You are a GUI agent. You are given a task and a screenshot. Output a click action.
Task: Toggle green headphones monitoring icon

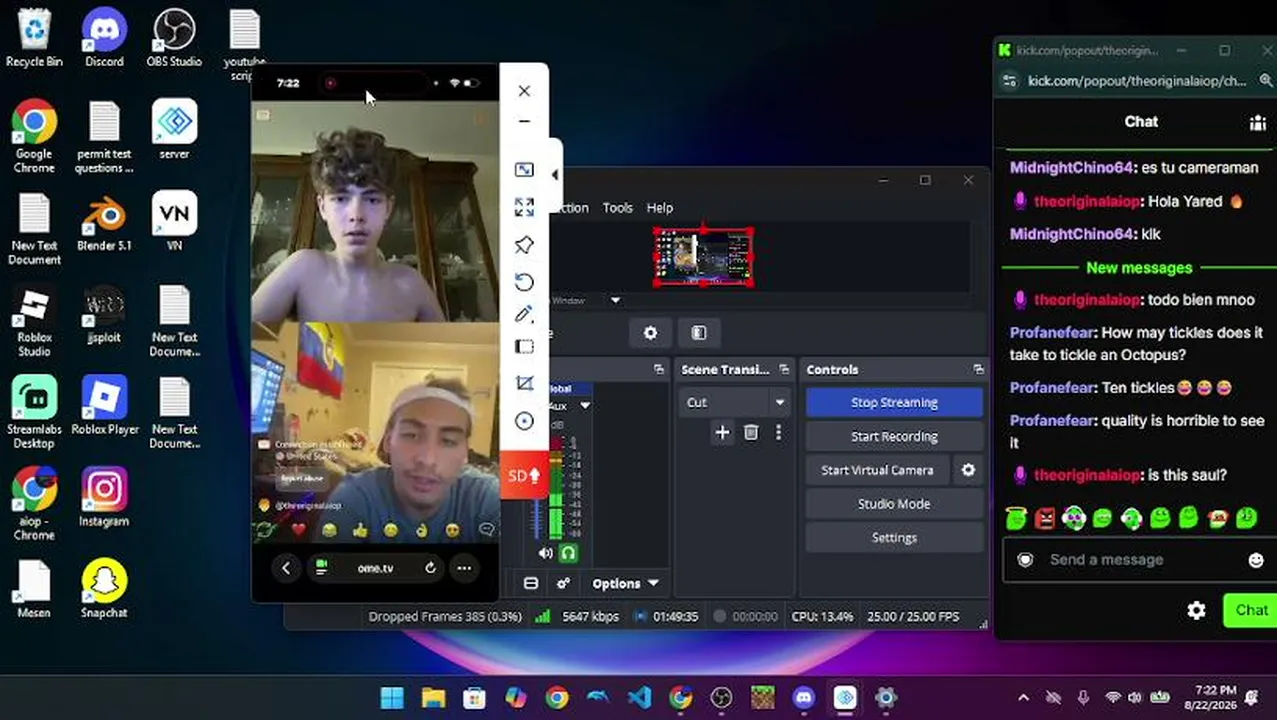coord(568,552)
